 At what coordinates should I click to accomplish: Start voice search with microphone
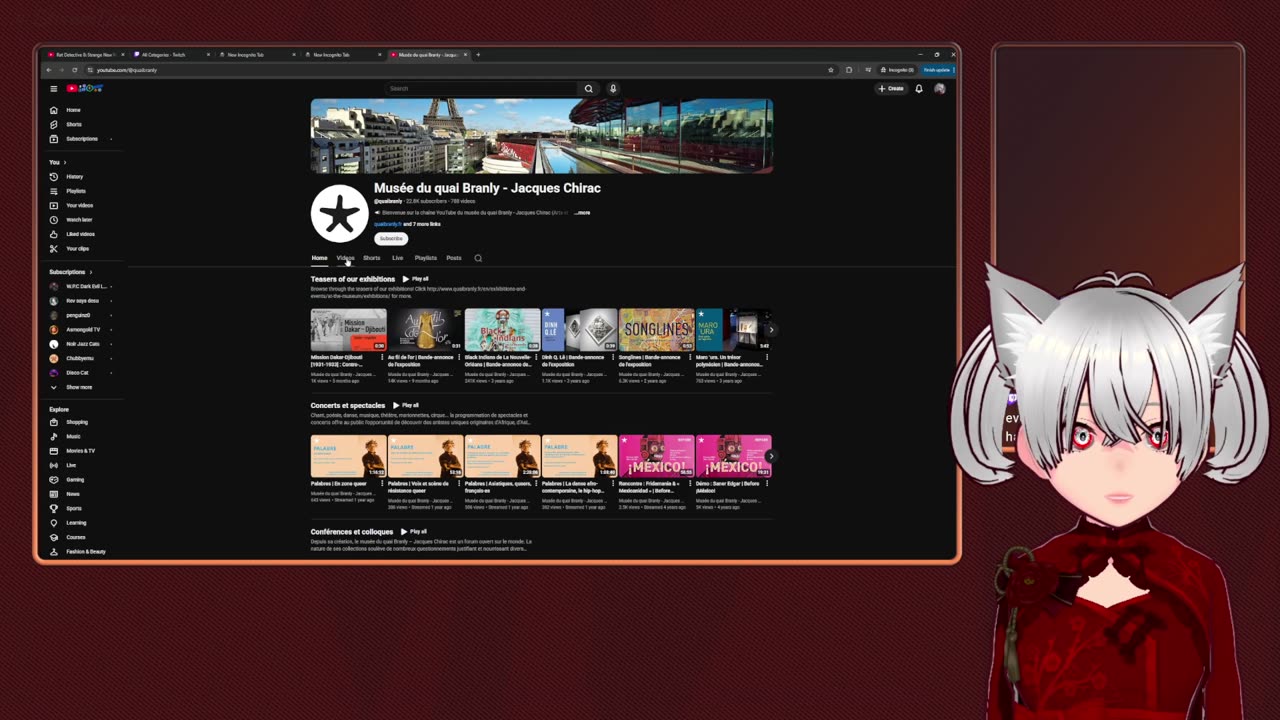click(x=613, y=88)
